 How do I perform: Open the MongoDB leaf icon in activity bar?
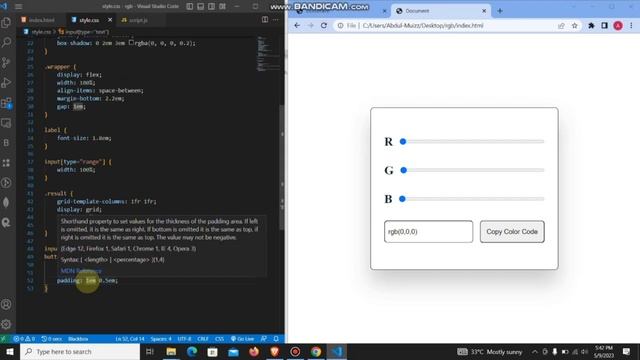[6, 202]
